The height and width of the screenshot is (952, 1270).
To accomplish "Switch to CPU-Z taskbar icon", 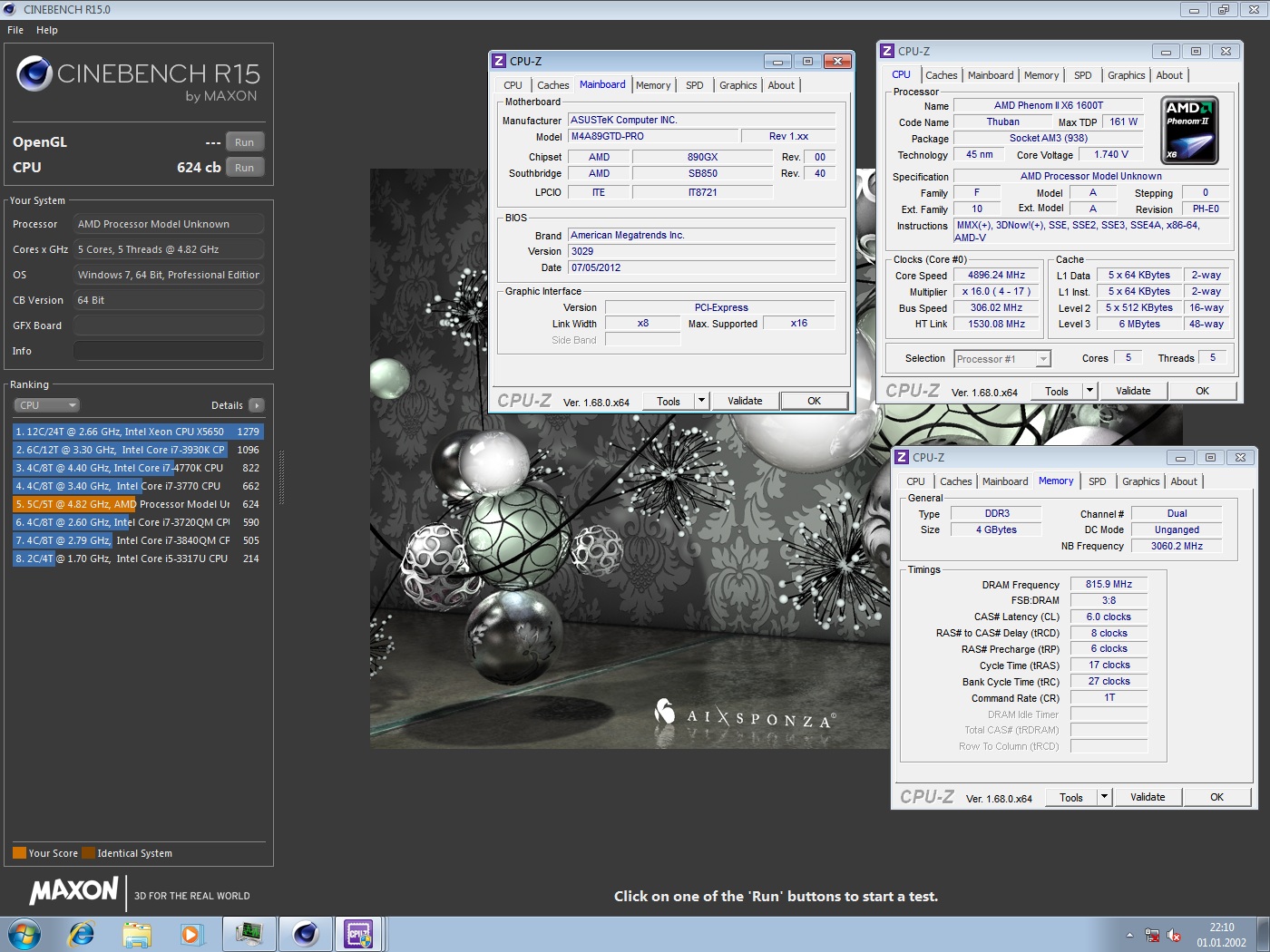I will [x=358, y=934].
